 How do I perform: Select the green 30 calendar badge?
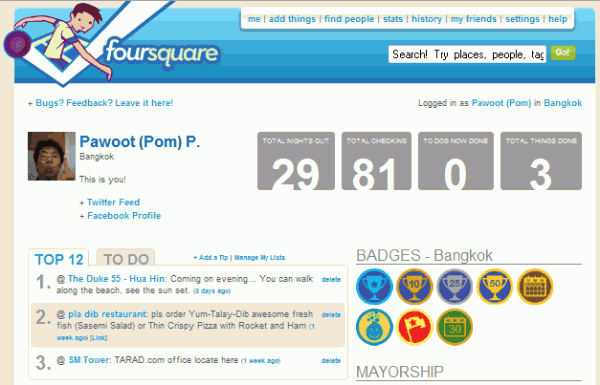point(455,327)
